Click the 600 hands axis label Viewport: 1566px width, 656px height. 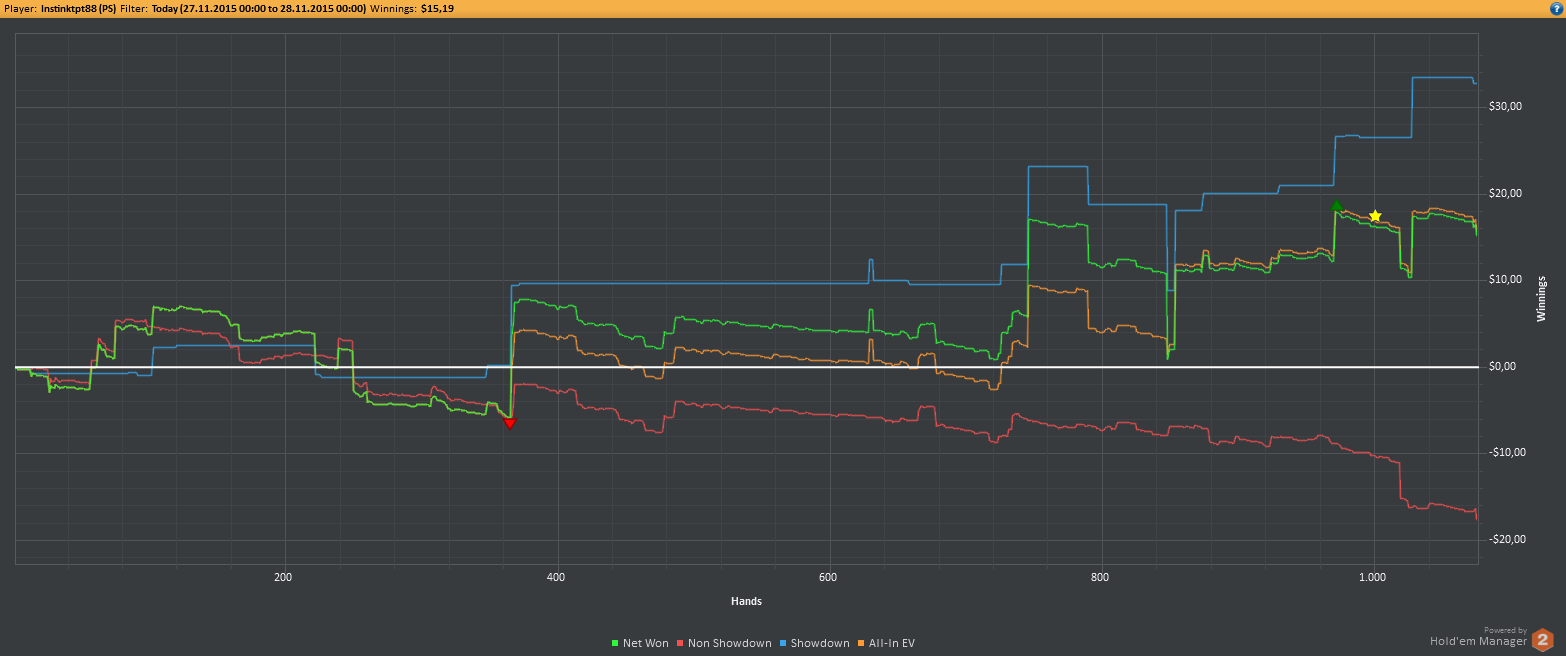coord(828,577)
